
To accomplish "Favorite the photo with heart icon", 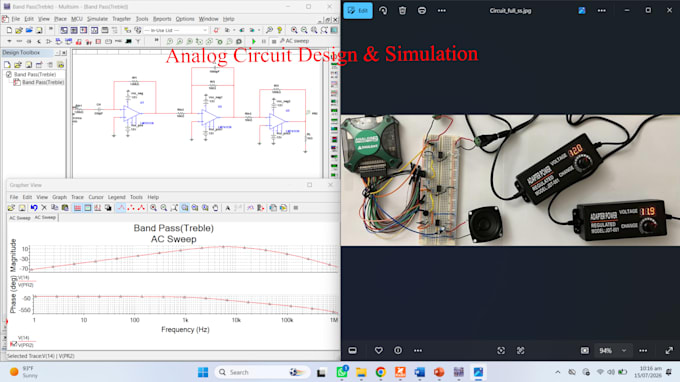I will (x=379, y=350).
